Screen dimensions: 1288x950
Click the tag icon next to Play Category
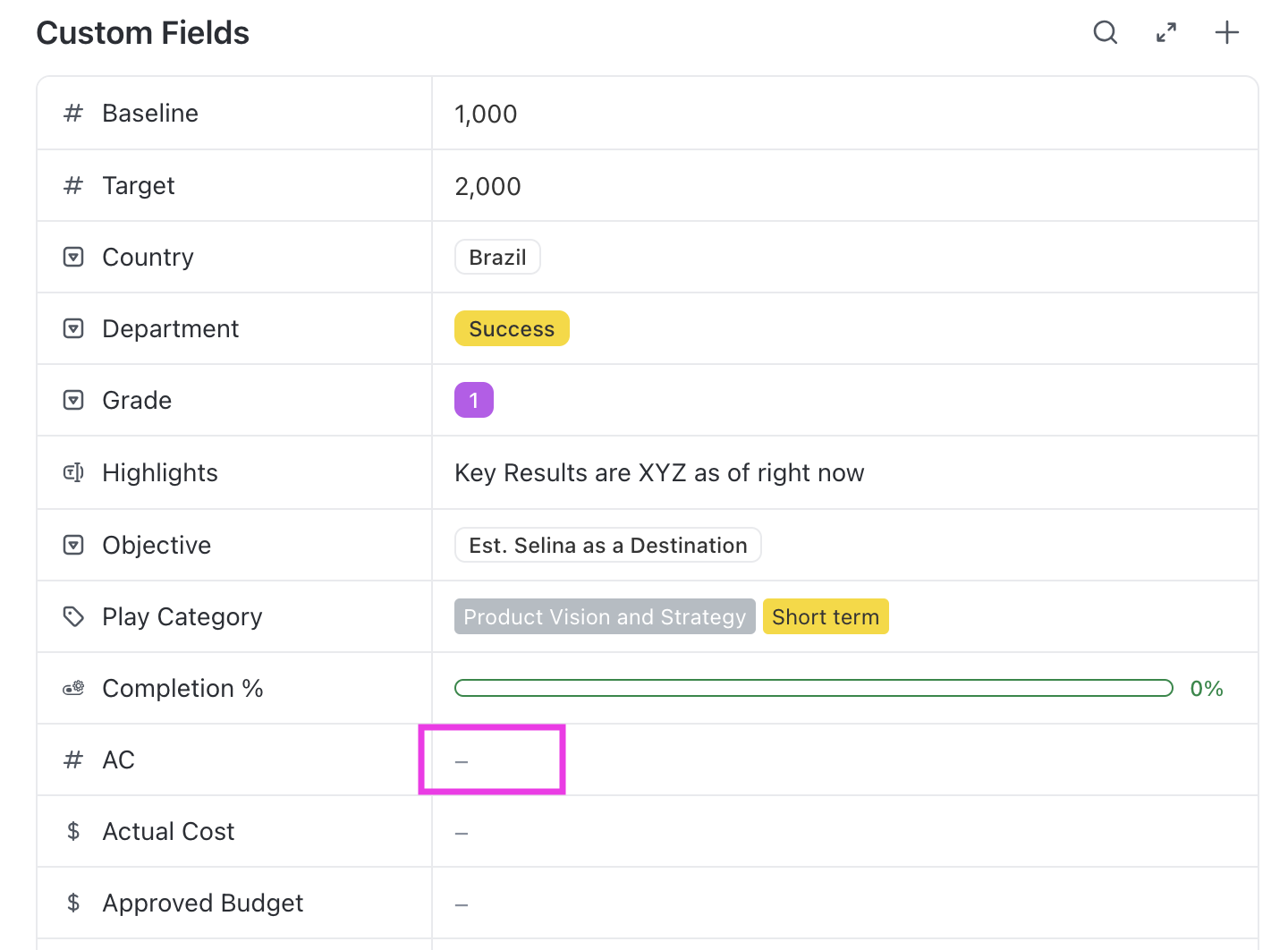[73, 616]
